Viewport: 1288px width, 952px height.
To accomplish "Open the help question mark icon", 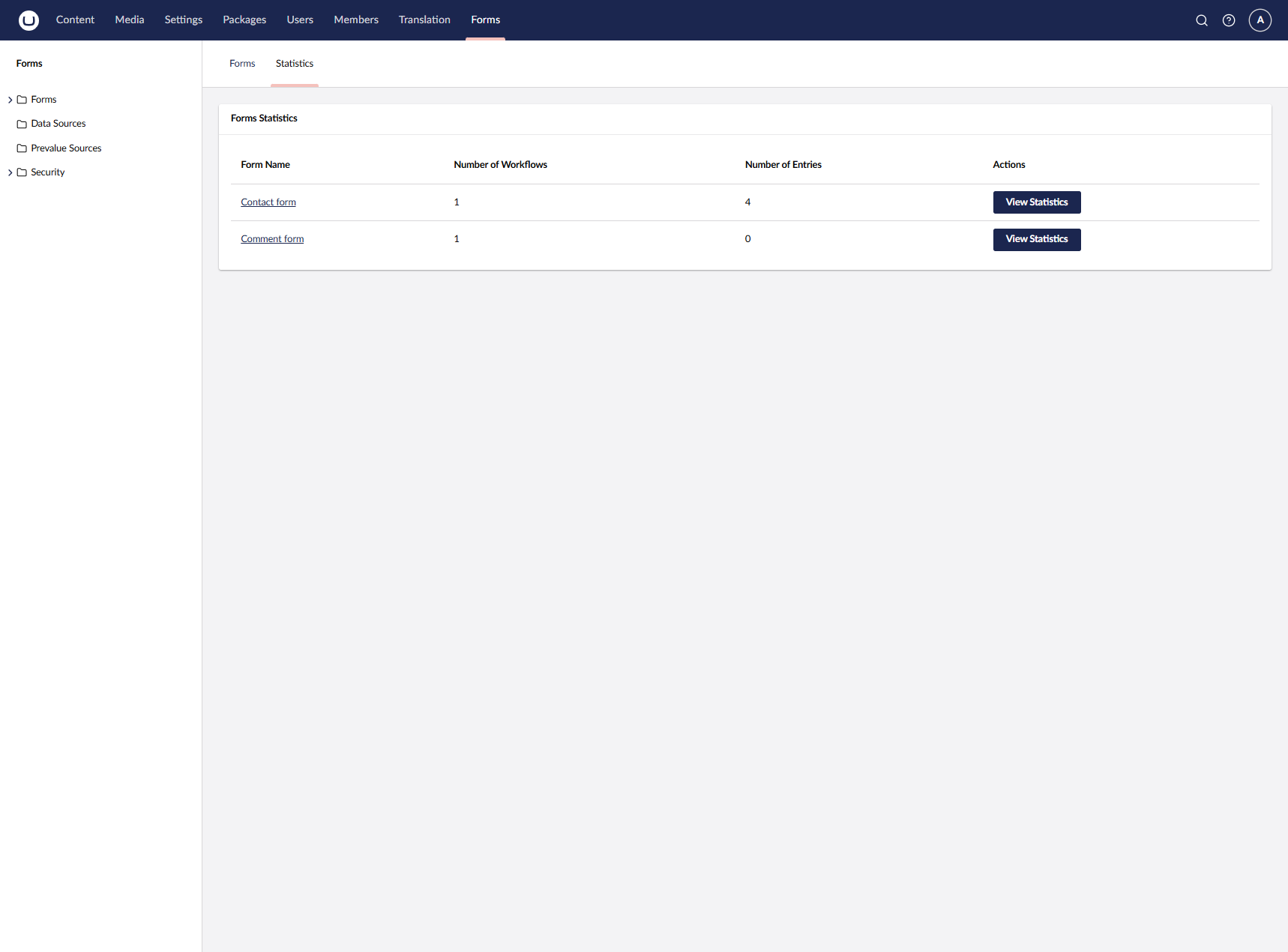I will (x=1228, y=20).
